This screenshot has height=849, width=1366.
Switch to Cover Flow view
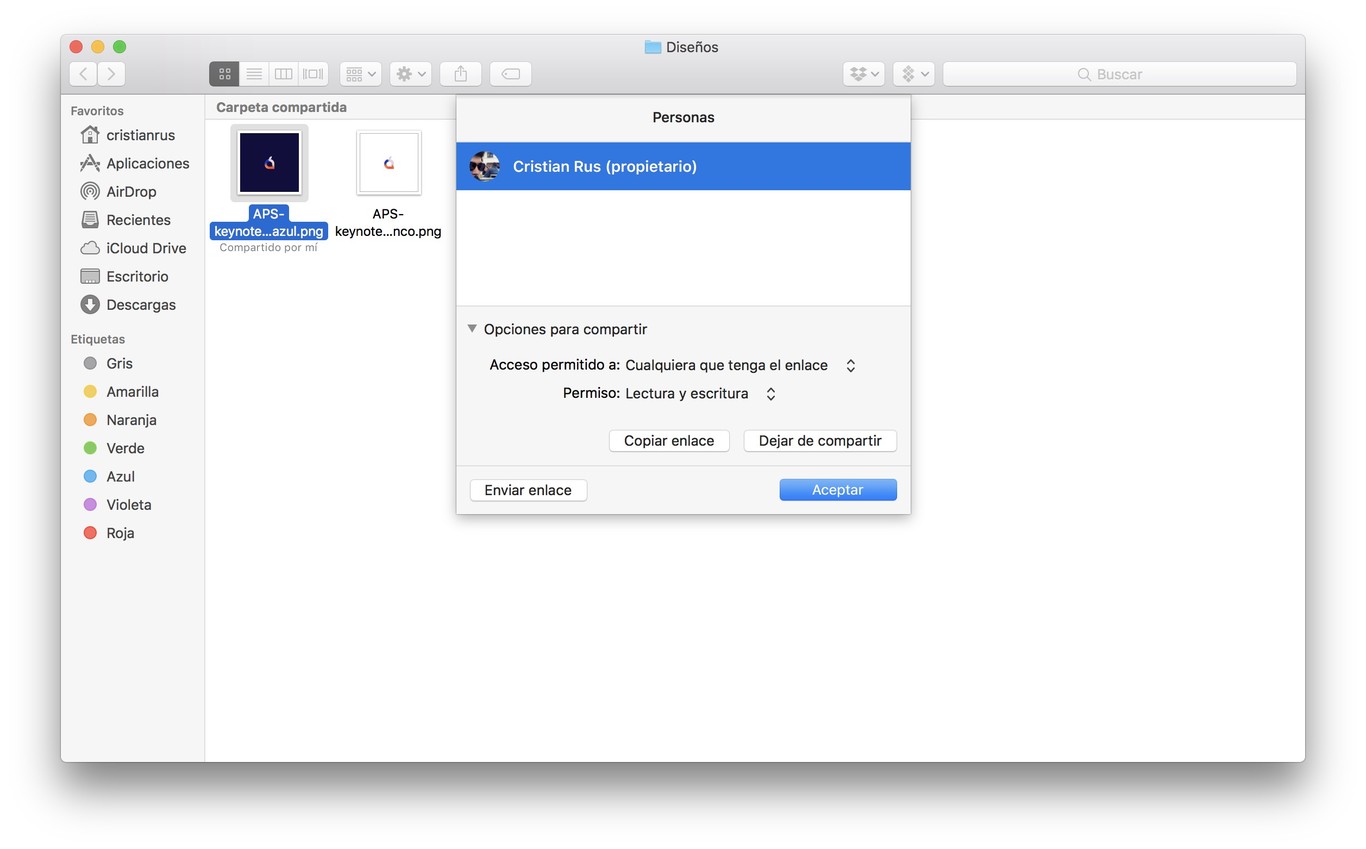(313, 74)
